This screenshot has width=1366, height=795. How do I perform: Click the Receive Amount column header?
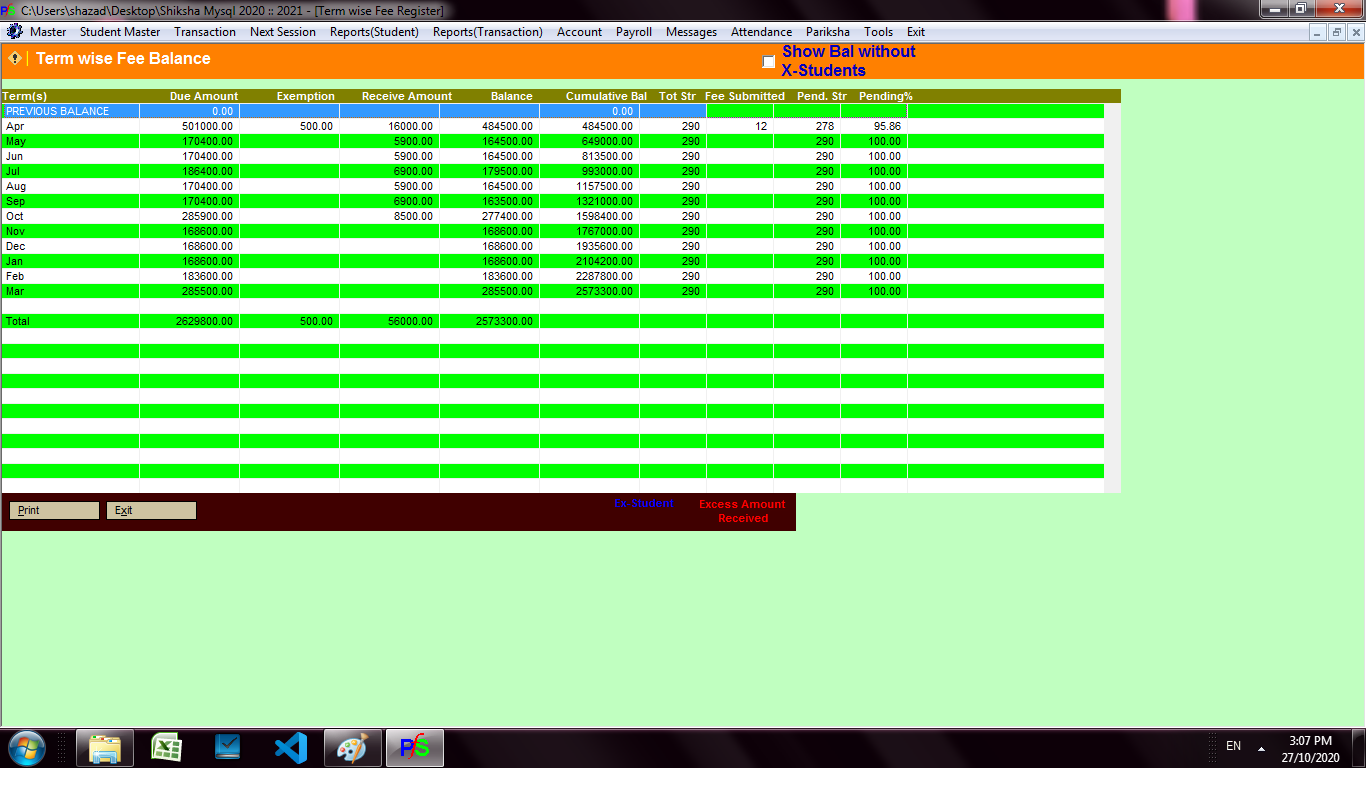tap(407, 96)
